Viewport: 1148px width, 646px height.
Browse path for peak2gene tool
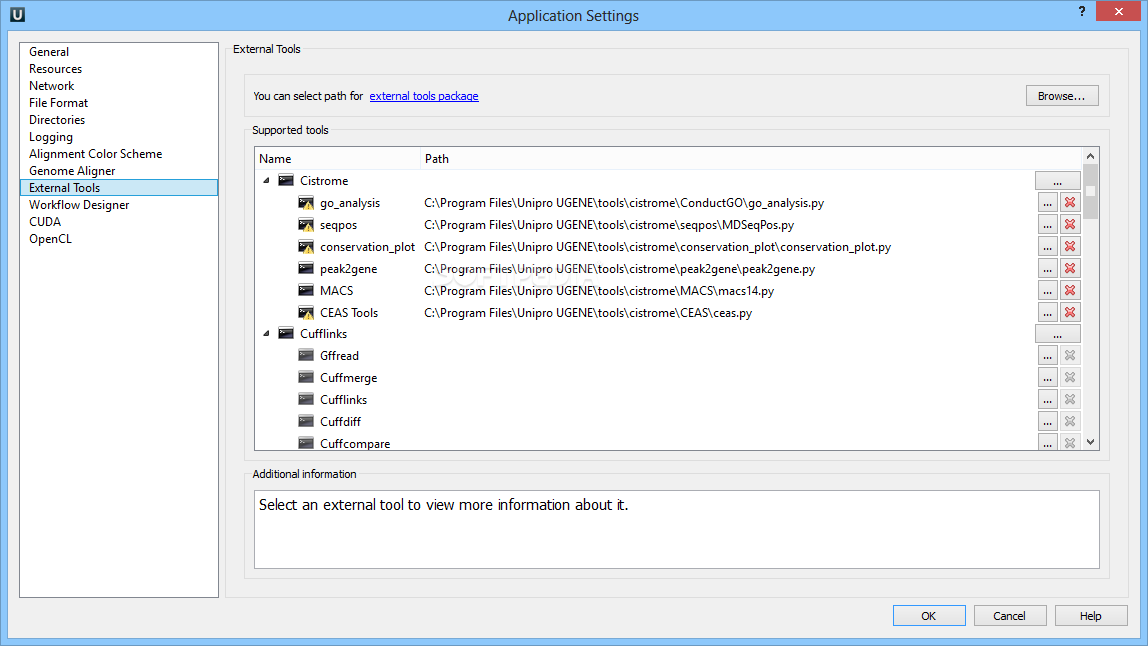tap(1048, 269)
